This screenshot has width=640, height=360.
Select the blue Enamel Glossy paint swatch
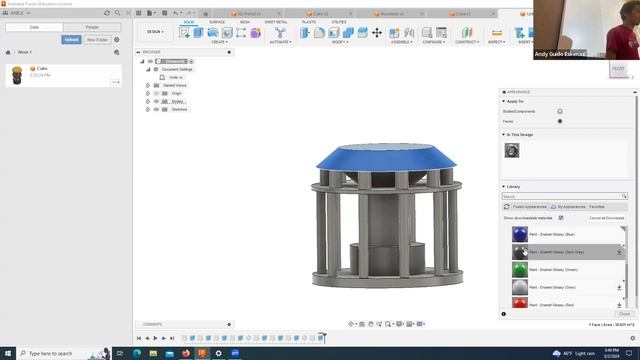[520, 234]
